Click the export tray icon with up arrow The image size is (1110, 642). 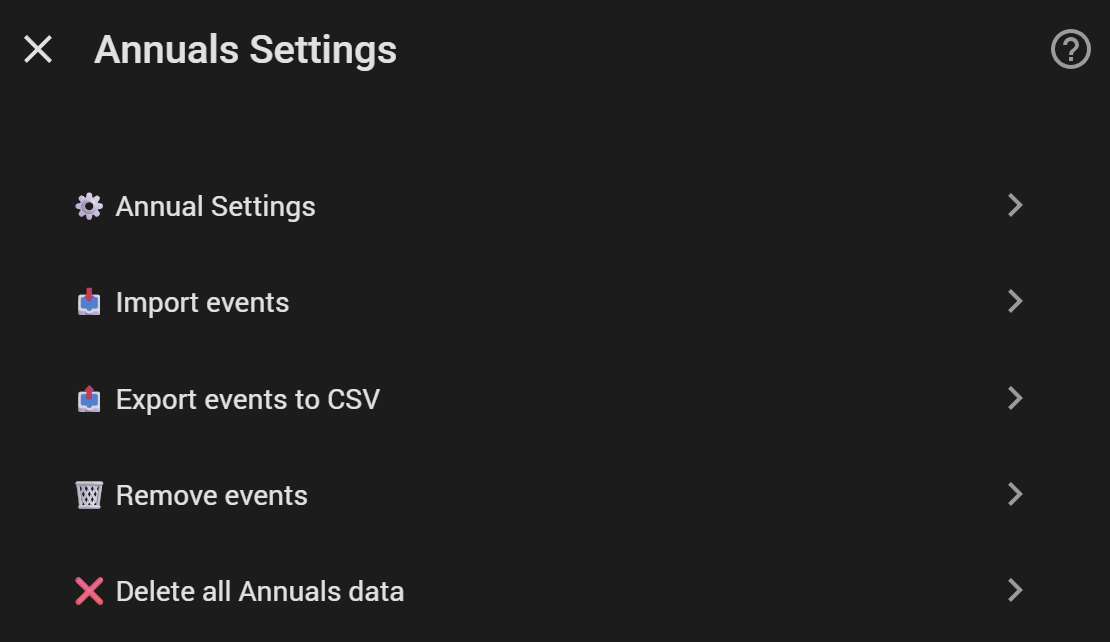(89, 399)
